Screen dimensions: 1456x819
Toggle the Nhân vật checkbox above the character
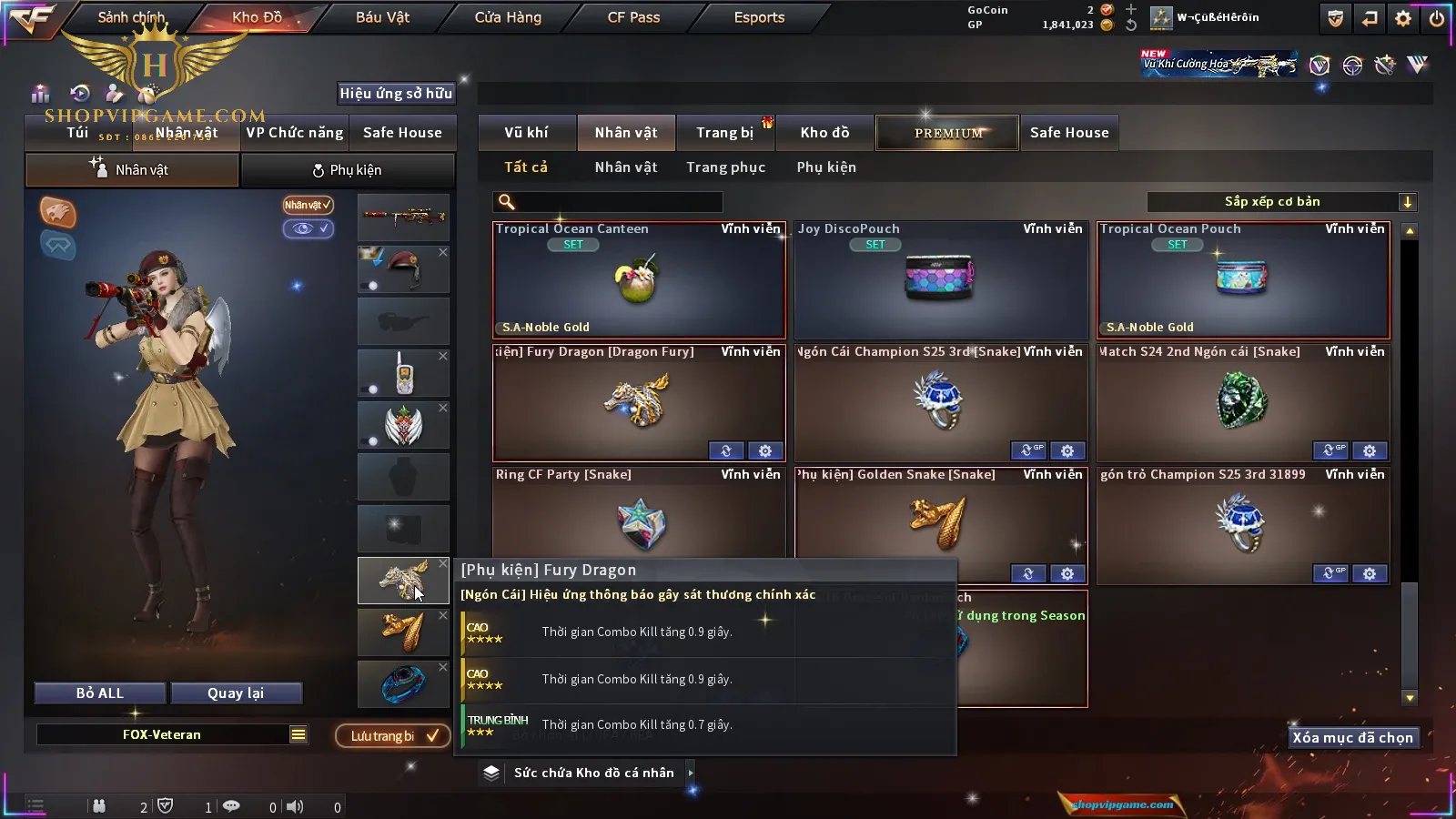click(x=308, y=205)
